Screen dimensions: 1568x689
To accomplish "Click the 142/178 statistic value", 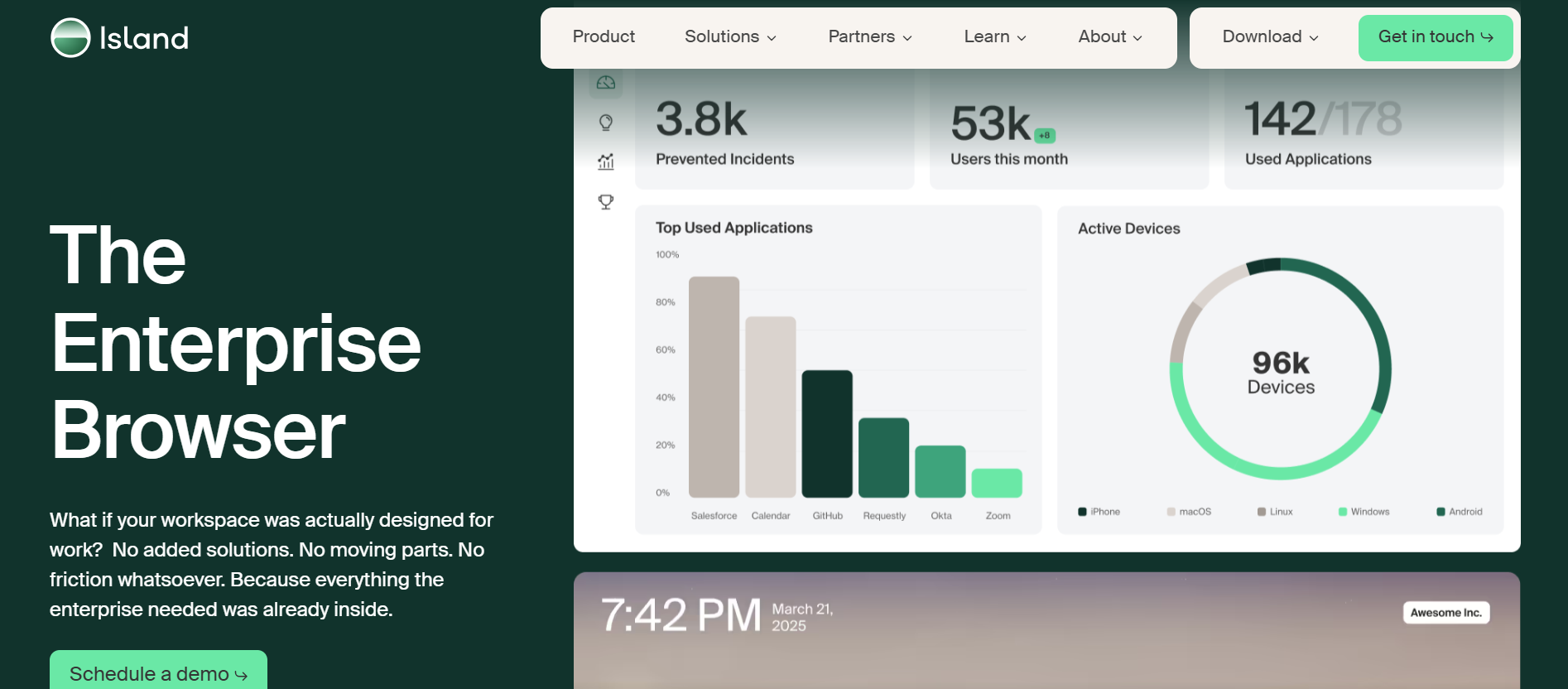I will (1323, 118).
